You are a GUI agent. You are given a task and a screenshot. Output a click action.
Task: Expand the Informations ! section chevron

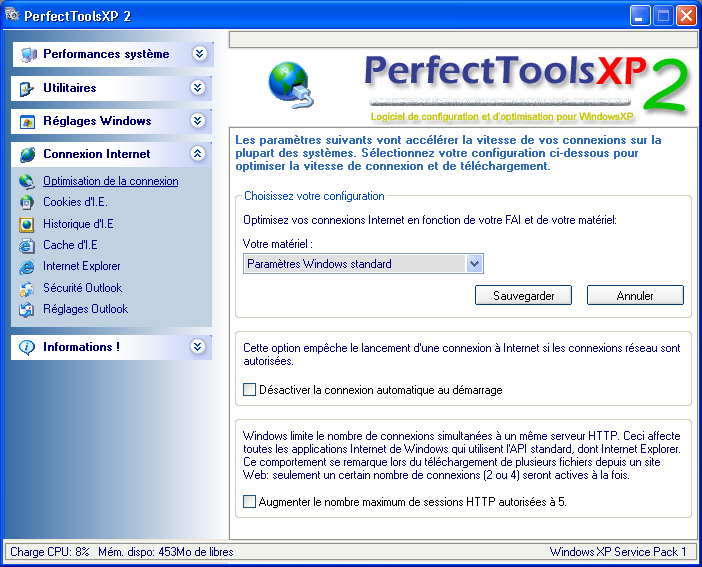click(197, 346)
